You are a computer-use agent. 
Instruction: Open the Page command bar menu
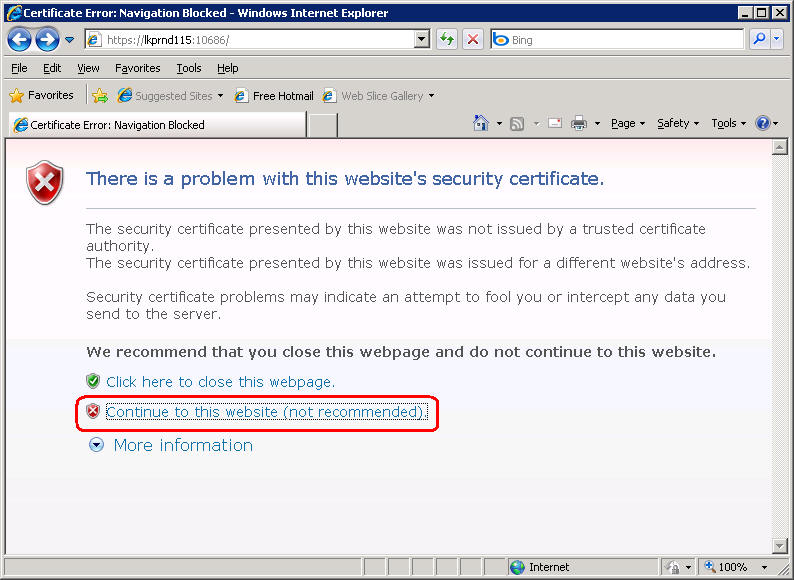(x=627, y=123)
